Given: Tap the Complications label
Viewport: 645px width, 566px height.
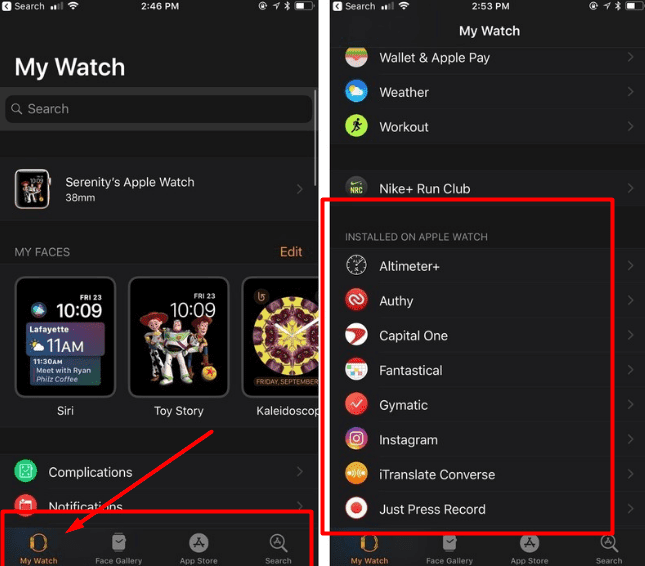Looking at the screenshot, I should point(90,472).
